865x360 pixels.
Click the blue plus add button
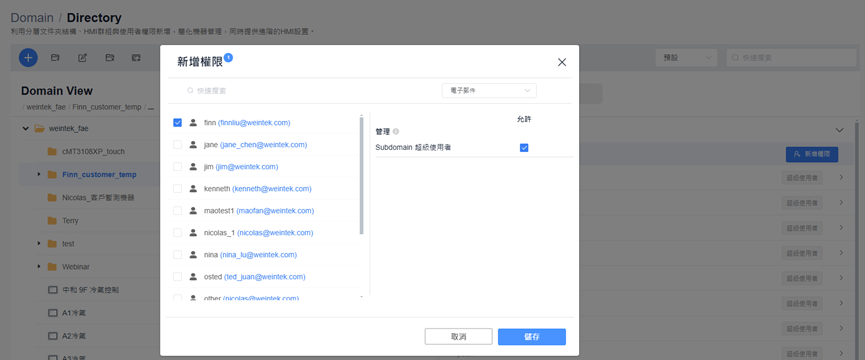28,57
